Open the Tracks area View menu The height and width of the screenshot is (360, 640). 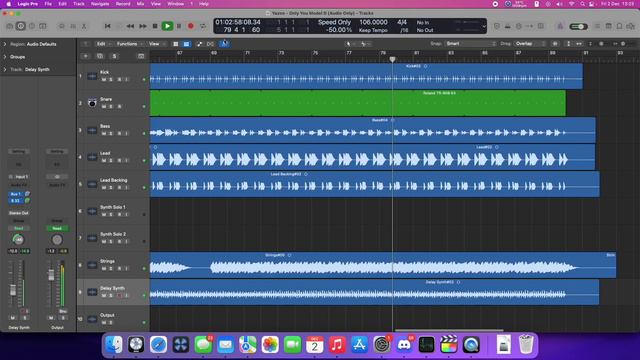click(x=156, y=44)
